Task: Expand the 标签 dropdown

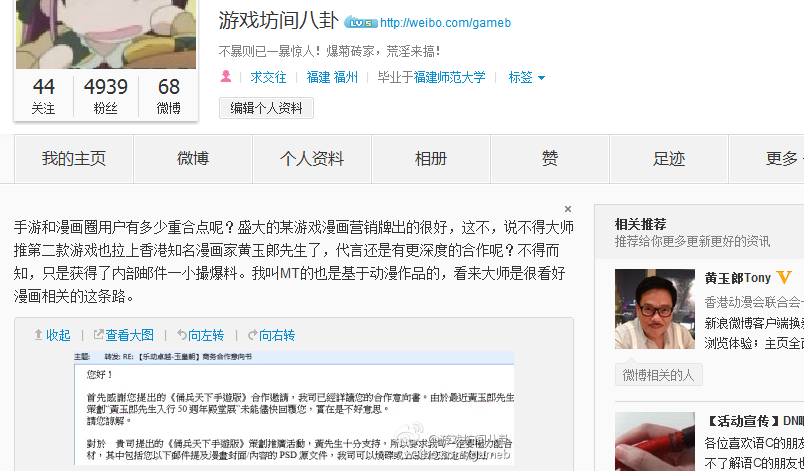Action: pos(527,77)
